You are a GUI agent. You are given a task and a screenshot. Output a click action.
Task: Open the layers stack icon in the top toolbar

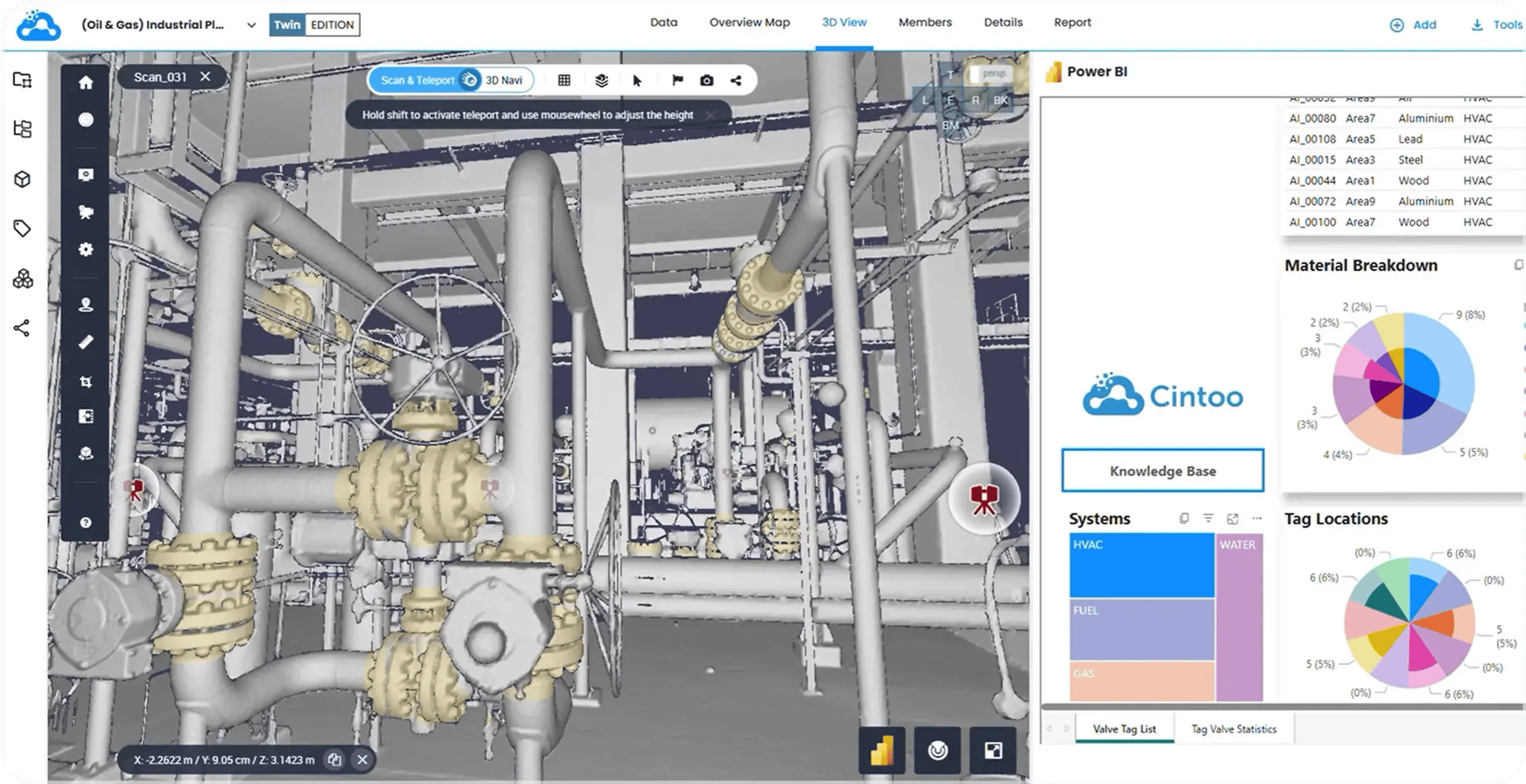click(601, 80)
